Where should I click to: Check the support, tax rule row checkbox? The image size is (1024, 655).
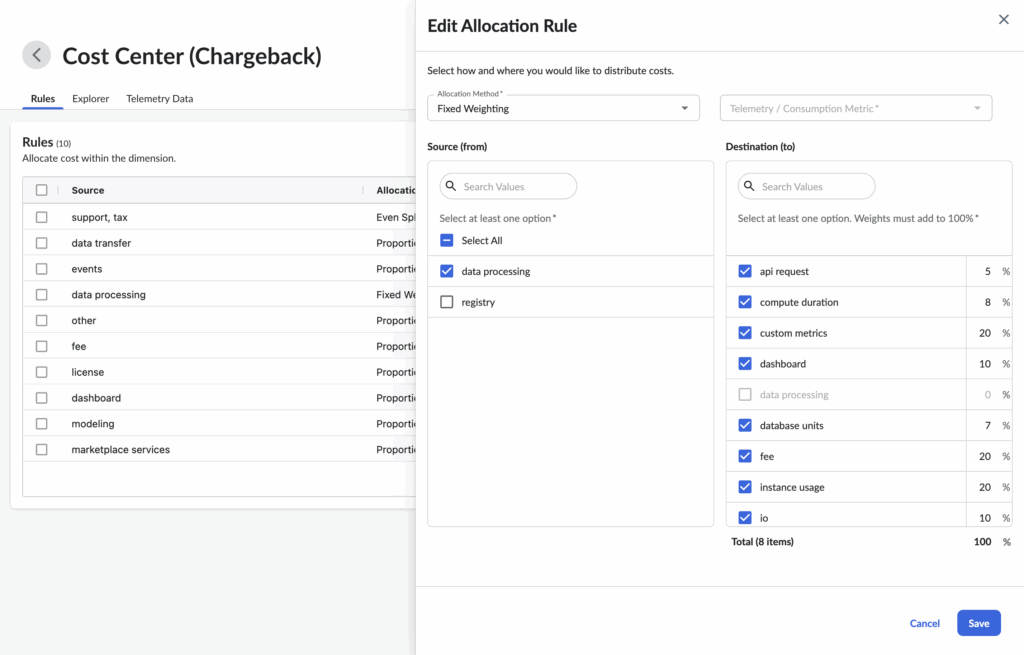pos(41,217)
